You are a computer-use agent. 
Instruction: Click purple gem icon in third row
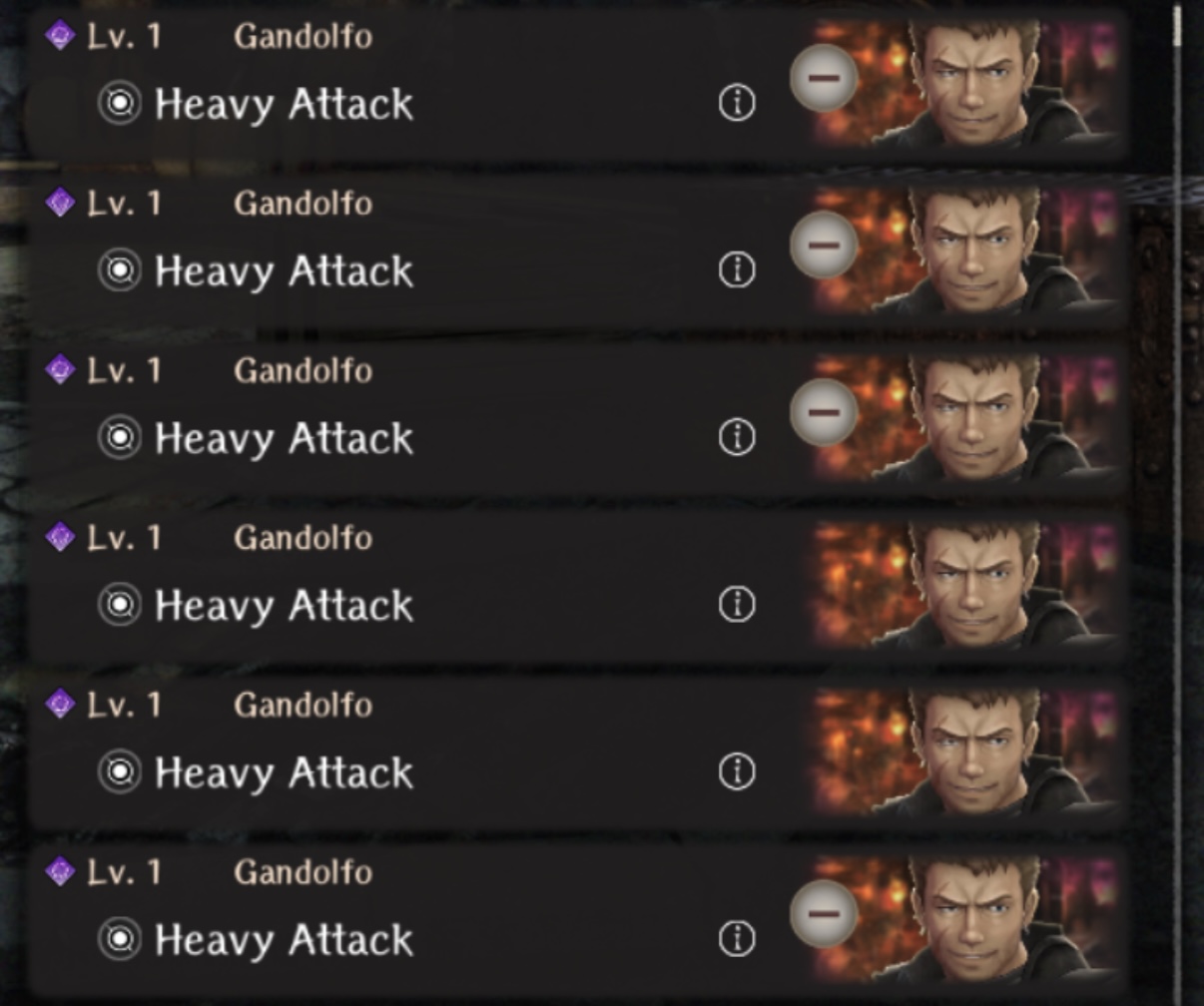(60, 370)
